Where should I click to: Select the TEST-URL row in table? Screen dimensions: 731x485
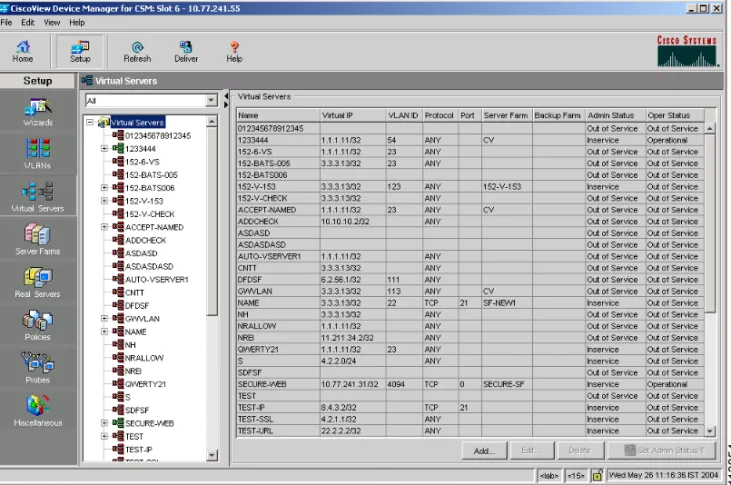coord(470,431)
